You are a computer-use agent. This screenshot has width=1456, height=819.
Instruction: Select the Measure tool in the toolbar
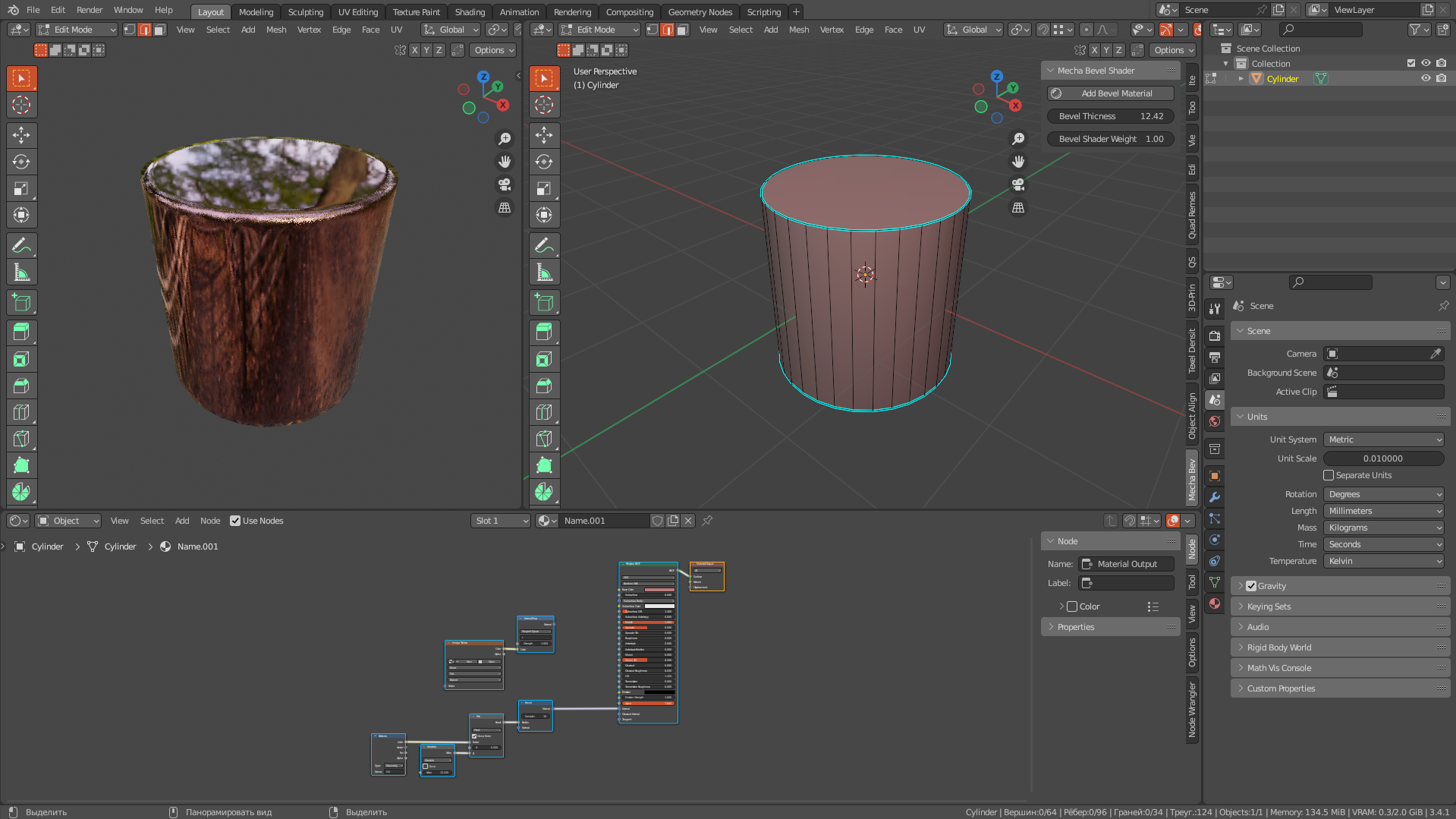[x=22, y=271]
